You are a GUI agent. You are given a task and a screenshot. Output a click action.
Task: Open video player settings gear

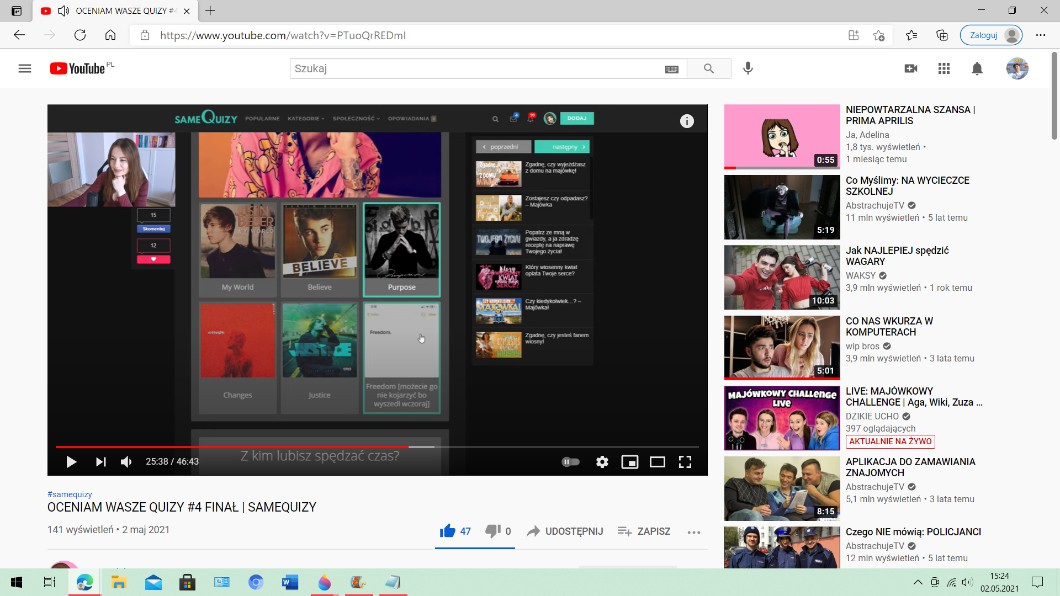click(602, 462)
